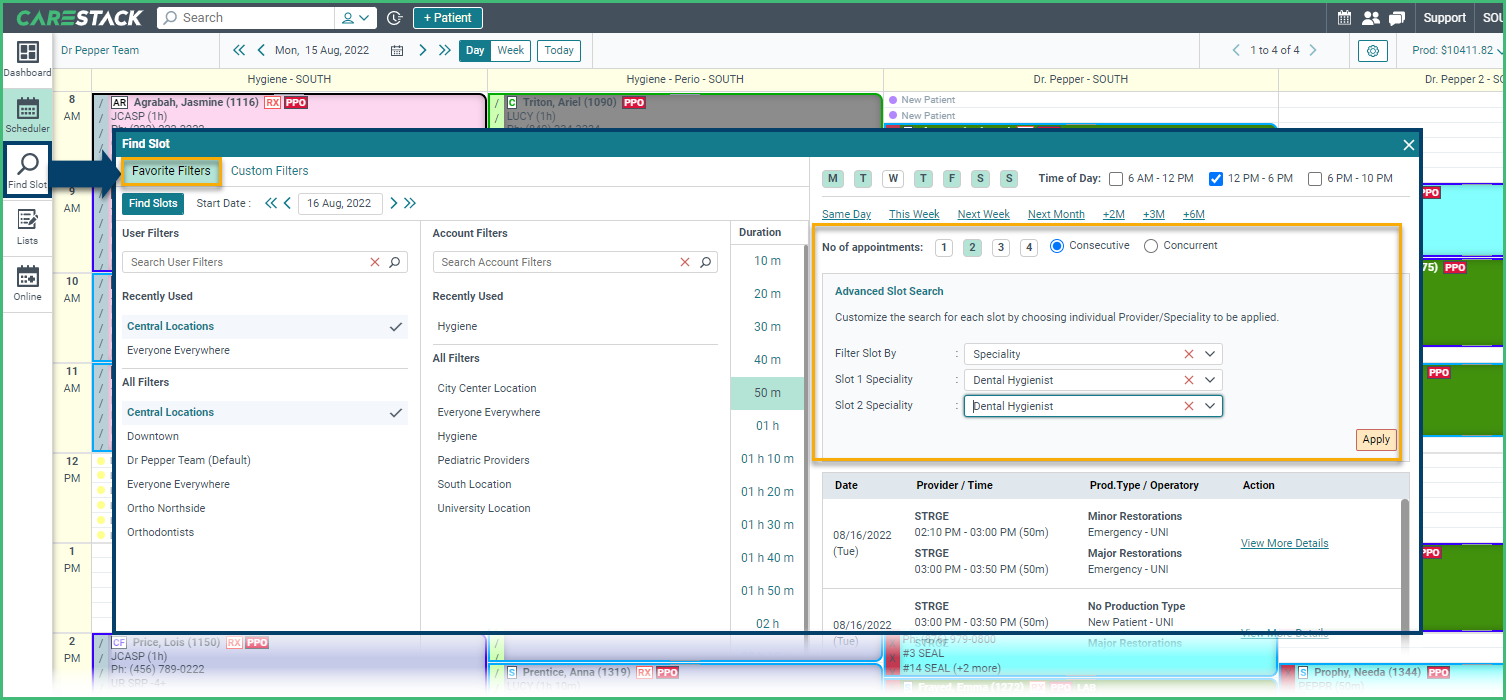
Task: Enable the 6 AM - 12 PM time checkbox
Action: point(1116,178)
